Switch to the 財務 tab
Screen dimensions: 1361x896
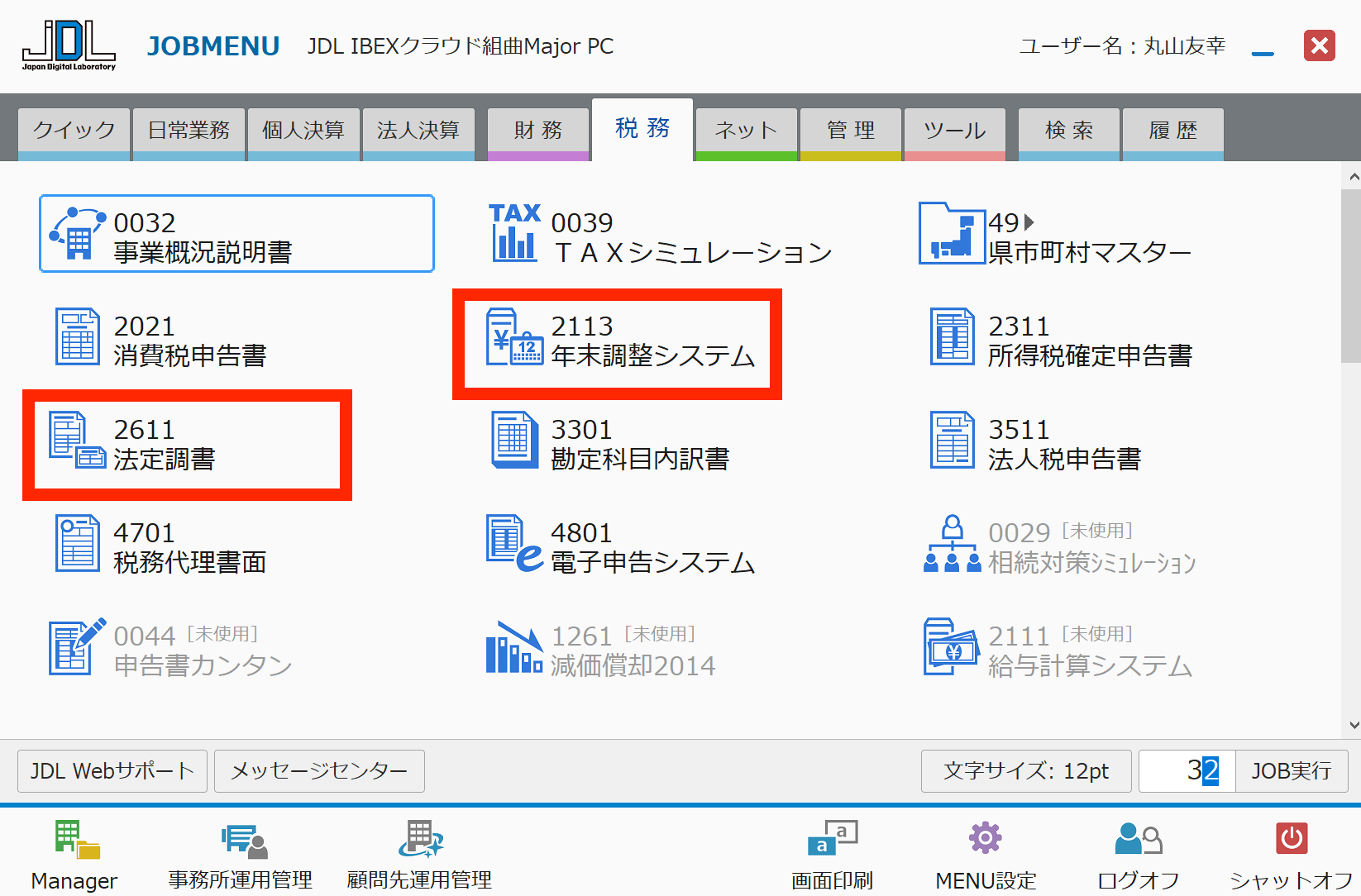[538, 133]
